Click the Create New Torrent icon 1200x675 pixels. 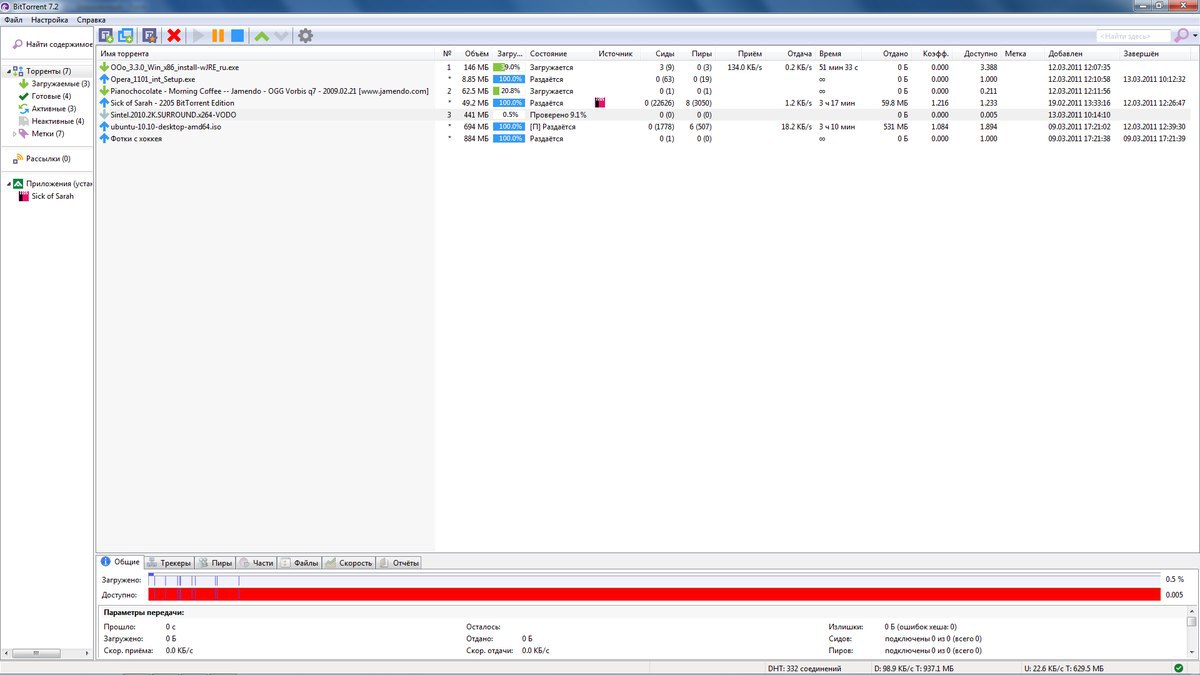(150, 36)
